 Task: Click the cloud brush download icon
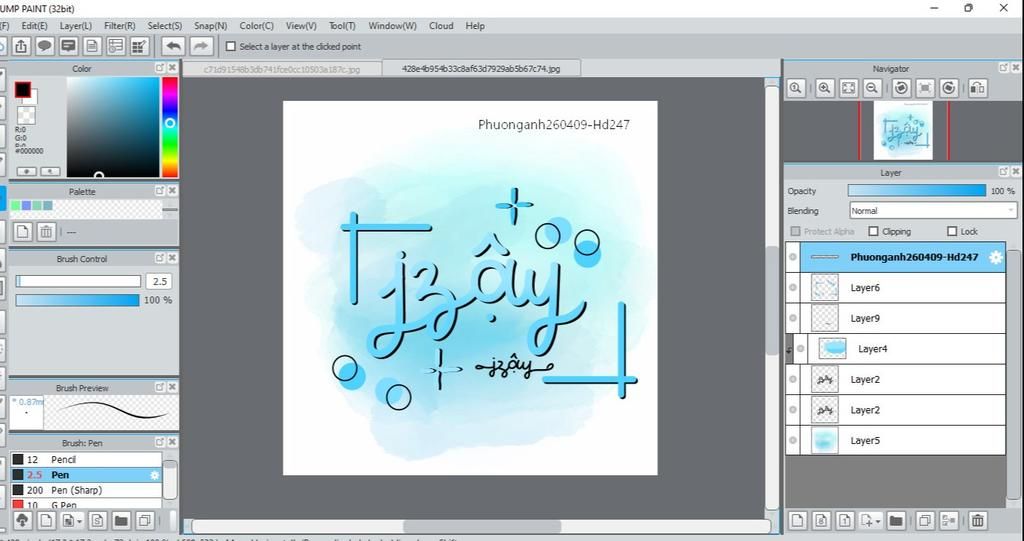click(x=22, y=521)
